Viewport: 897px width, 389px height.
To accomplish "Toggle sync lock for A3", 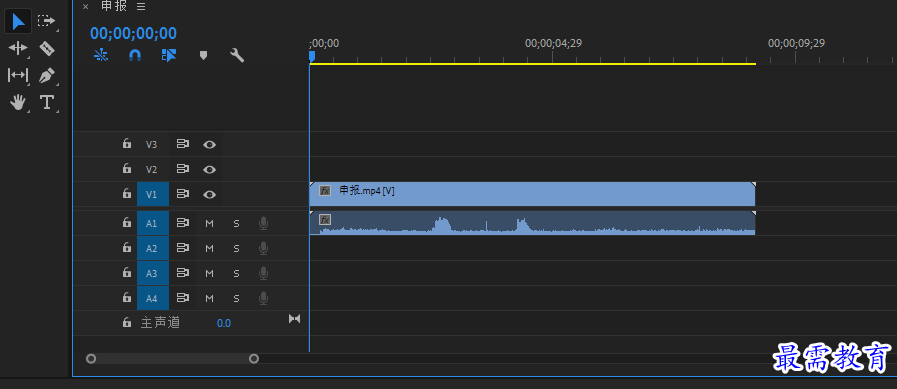I will coord(182,273).
